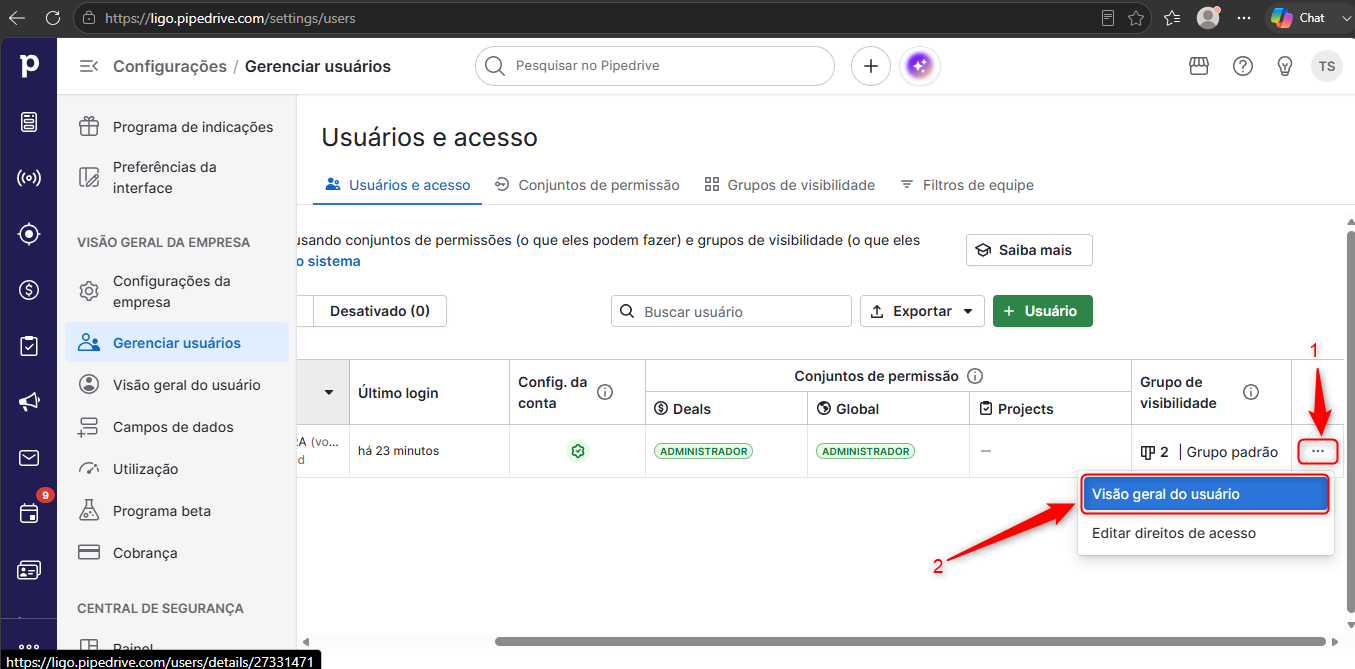The width and height of the screenshot is (1355, 669).
Task: Choose Visão geral do usuário in context menu
Action: pyautogui.click(x=1205, y=494)
